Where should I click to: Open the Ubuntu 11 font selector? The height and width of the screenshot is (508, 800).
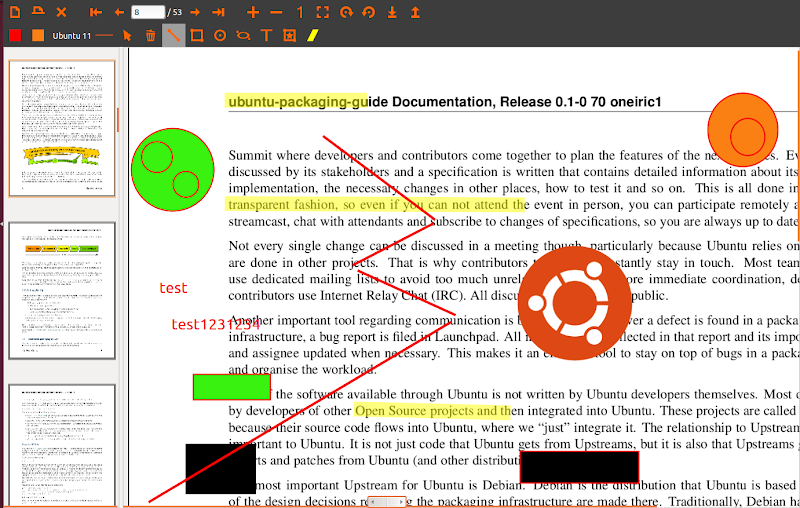(71, 36)
